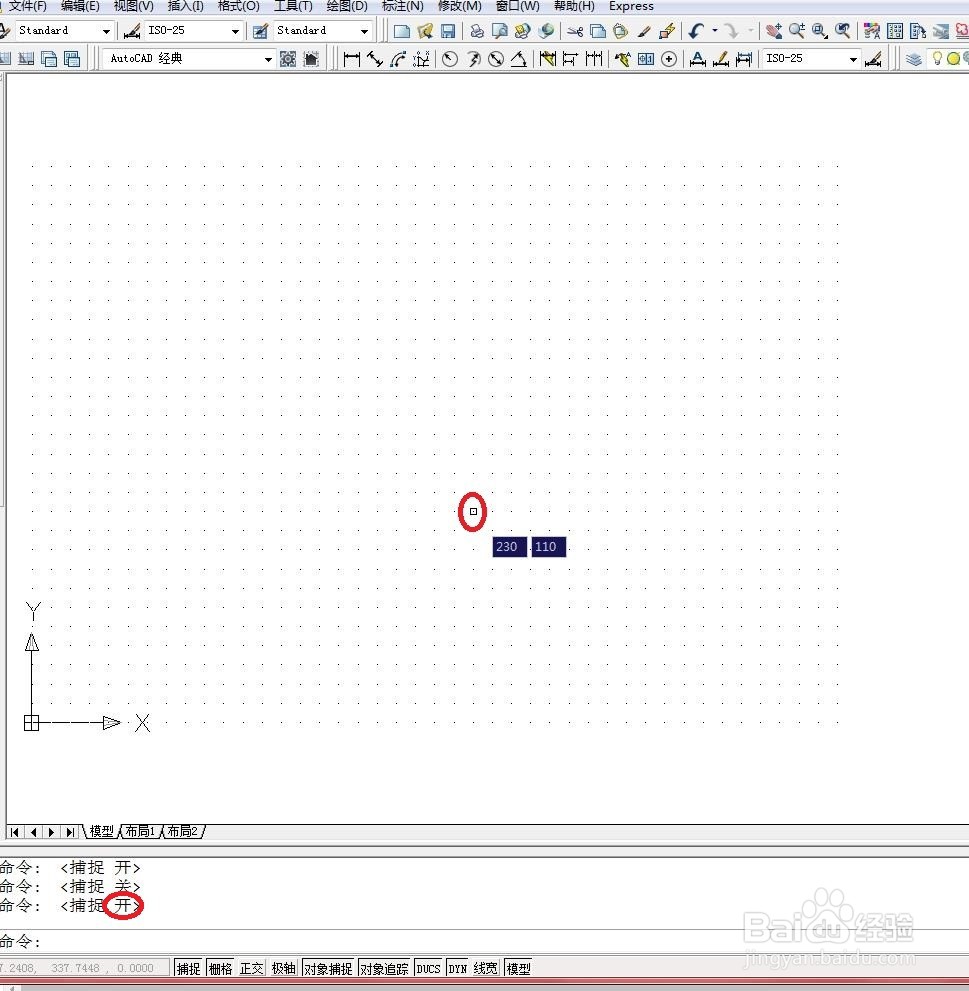
Task: Select the Aligned dimension tool
Action: point(375,59)
